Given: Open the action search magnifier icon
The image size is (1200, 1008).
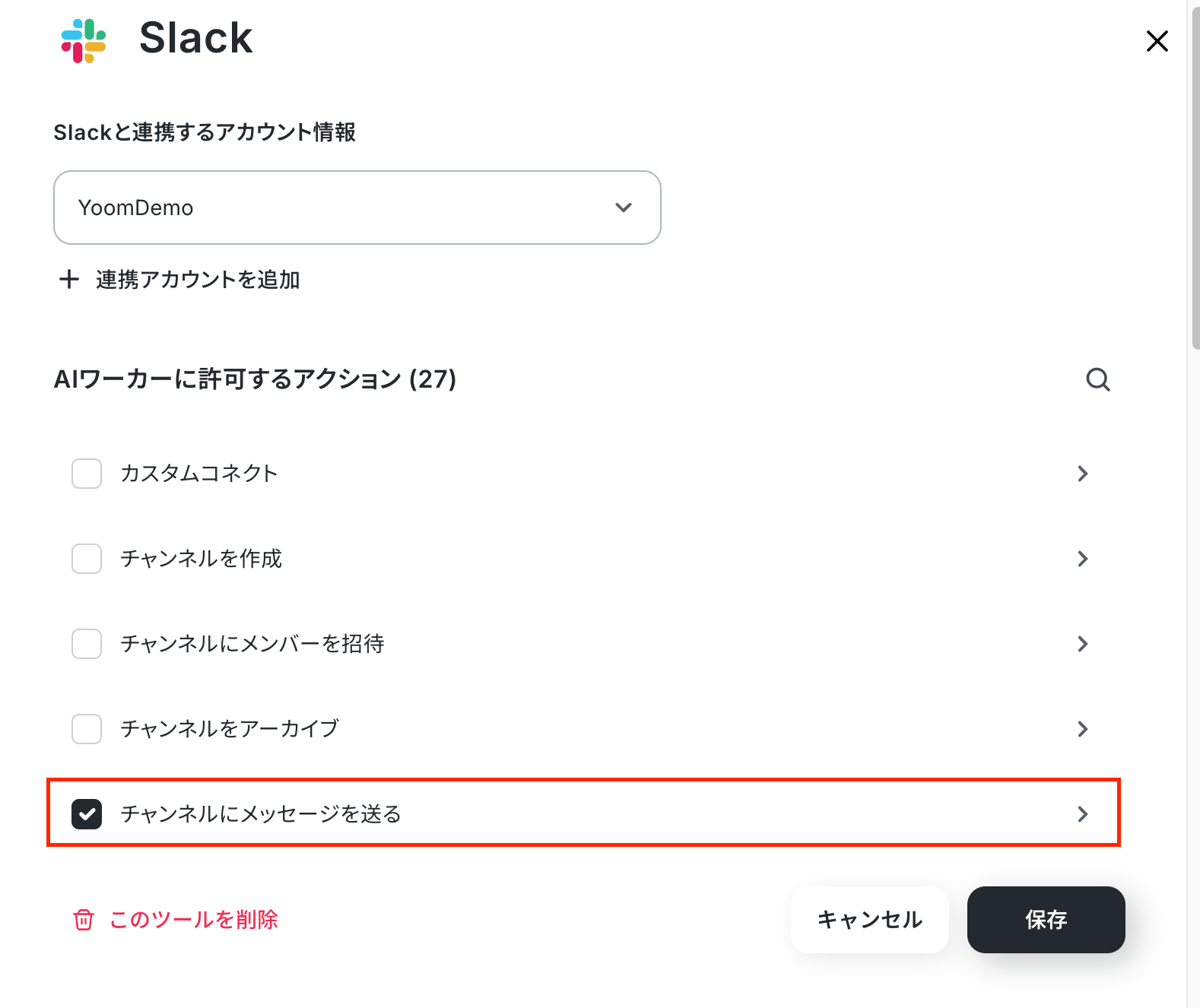Looking at the screenshot, I should tap(1097, 379).
